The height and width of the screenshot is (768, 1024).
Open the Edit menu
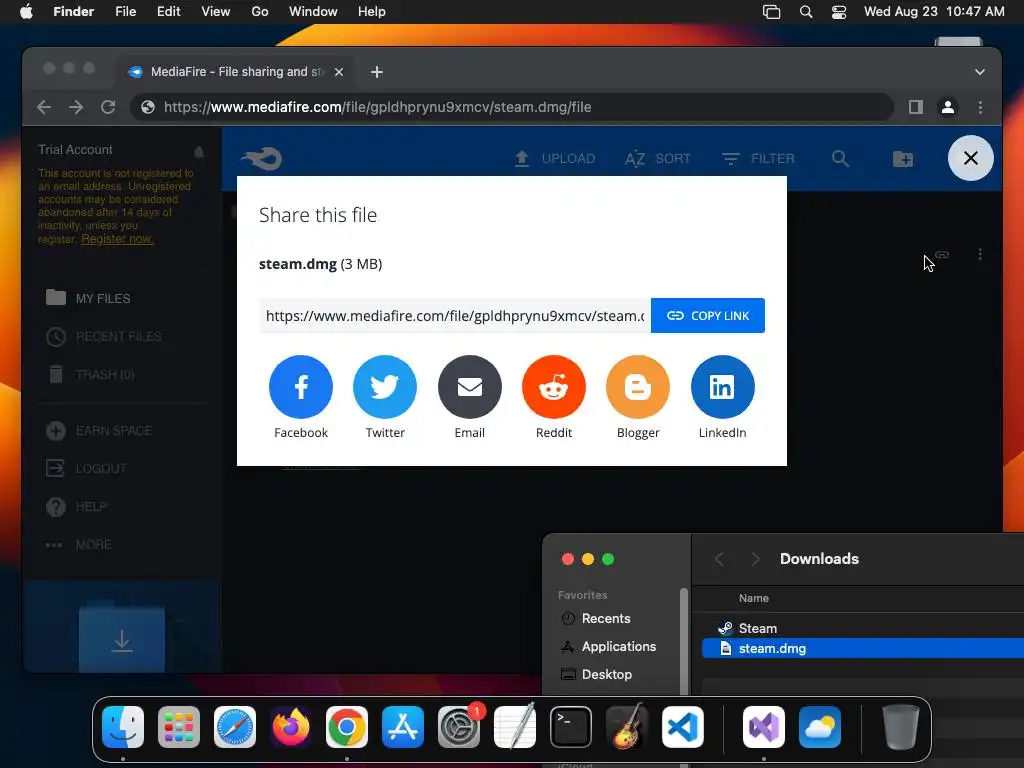168,12
